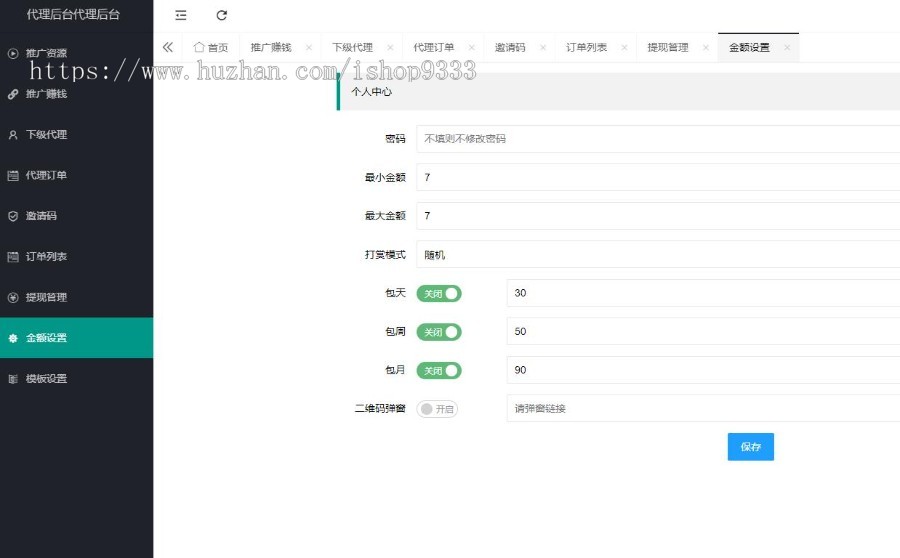Open 推广资源 in the sidebar
The image size is (900, 558).
pos(76,53)
